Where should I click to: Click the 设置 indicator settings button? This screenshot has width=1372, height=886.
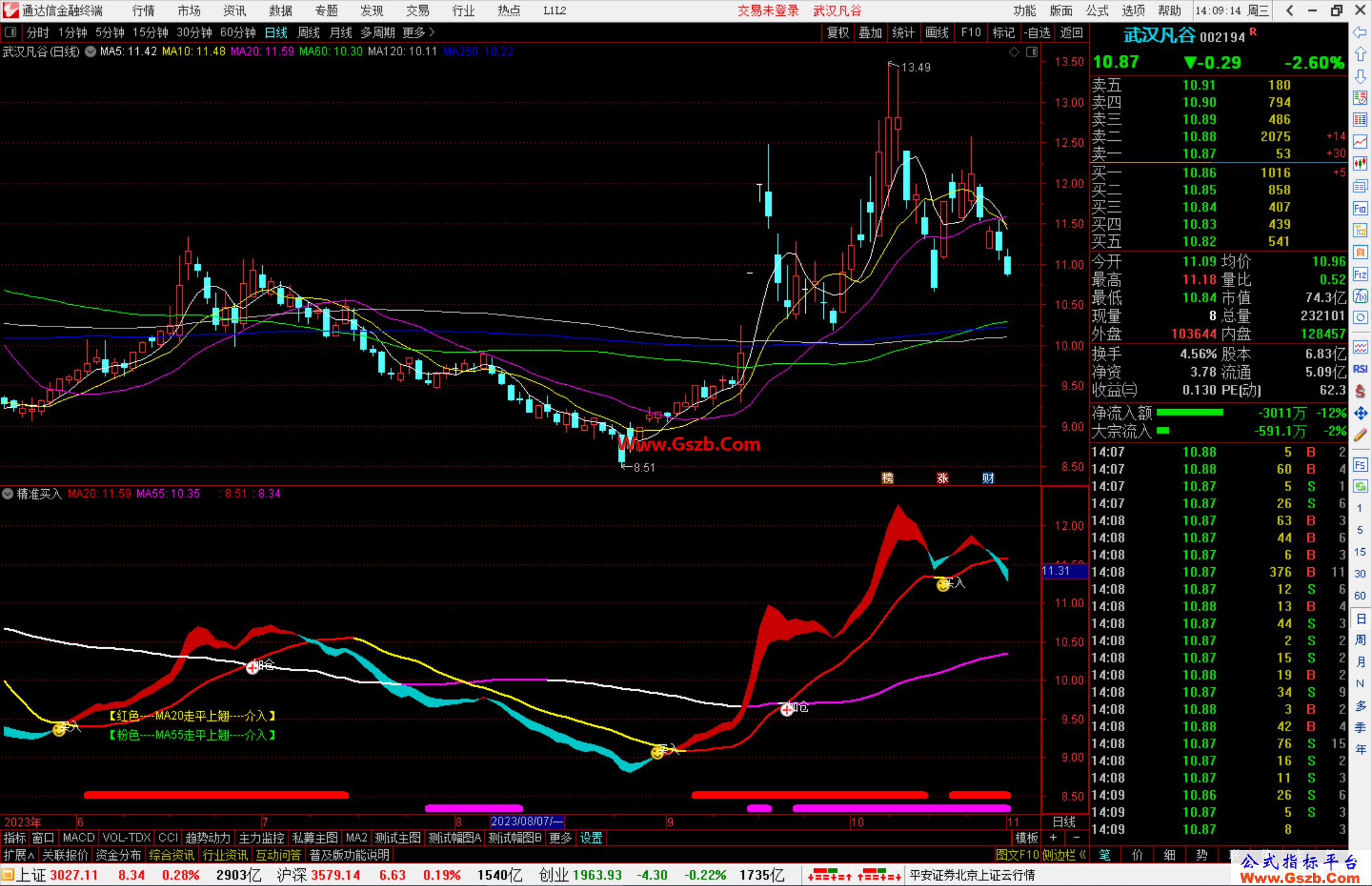tap(591, 838)
